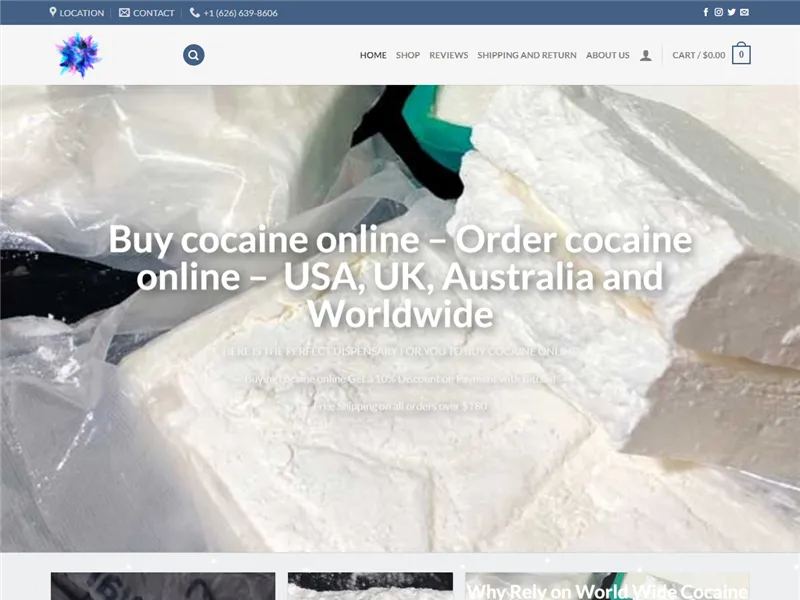Open the Instagram social icon
Screen dimensions: 800x600
click(x=718, y=12)
